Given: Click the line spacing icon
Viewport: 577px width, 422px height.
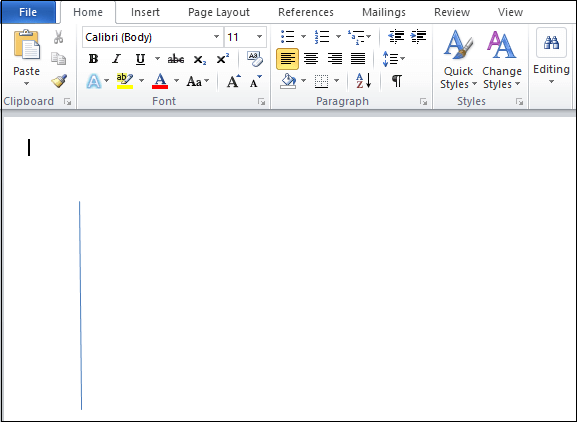Looking at the screenshot, I should (390, 59).
